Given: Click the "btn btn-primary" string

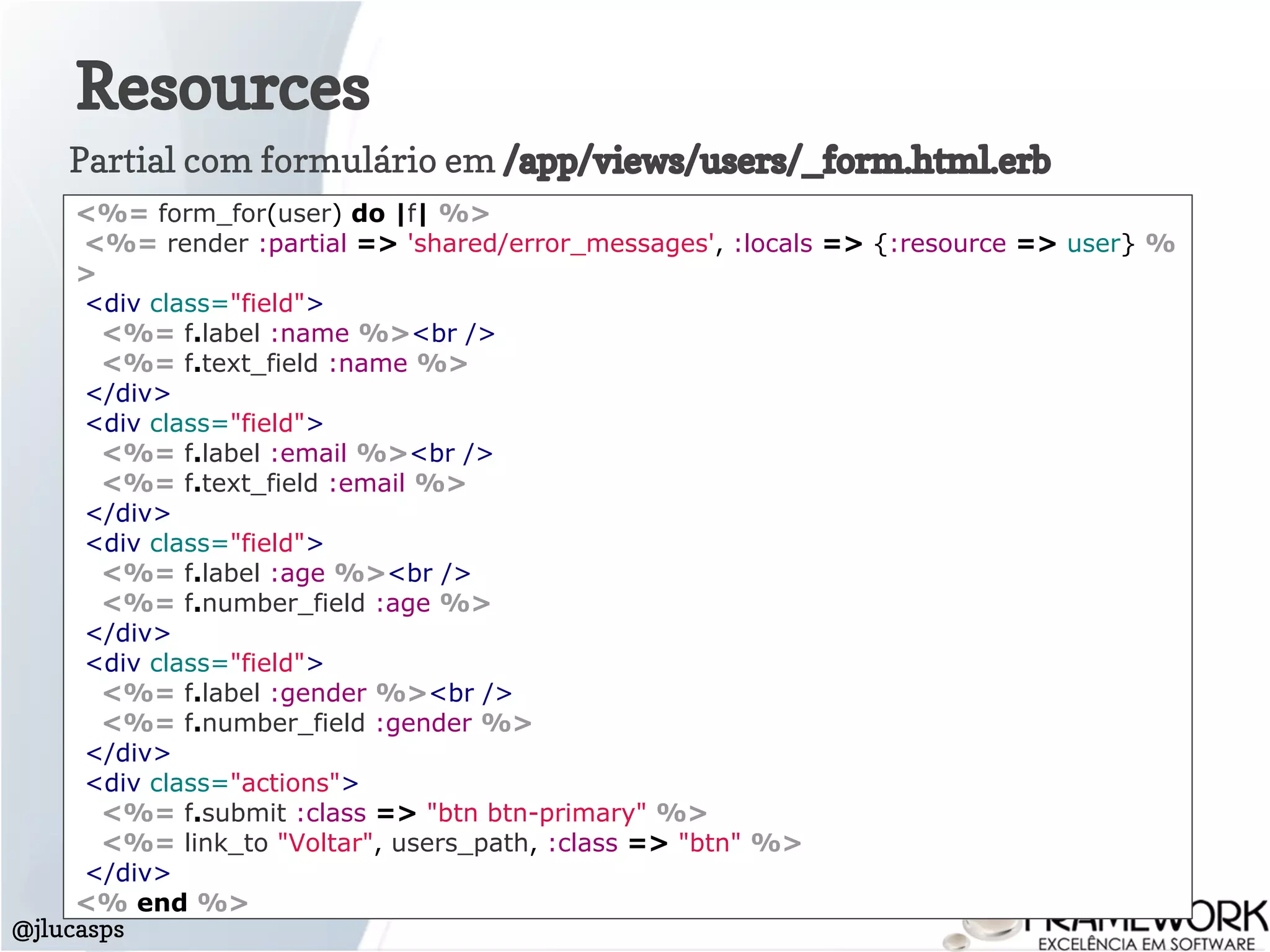Looking at the screenshot, I should [x=536, y=813].
